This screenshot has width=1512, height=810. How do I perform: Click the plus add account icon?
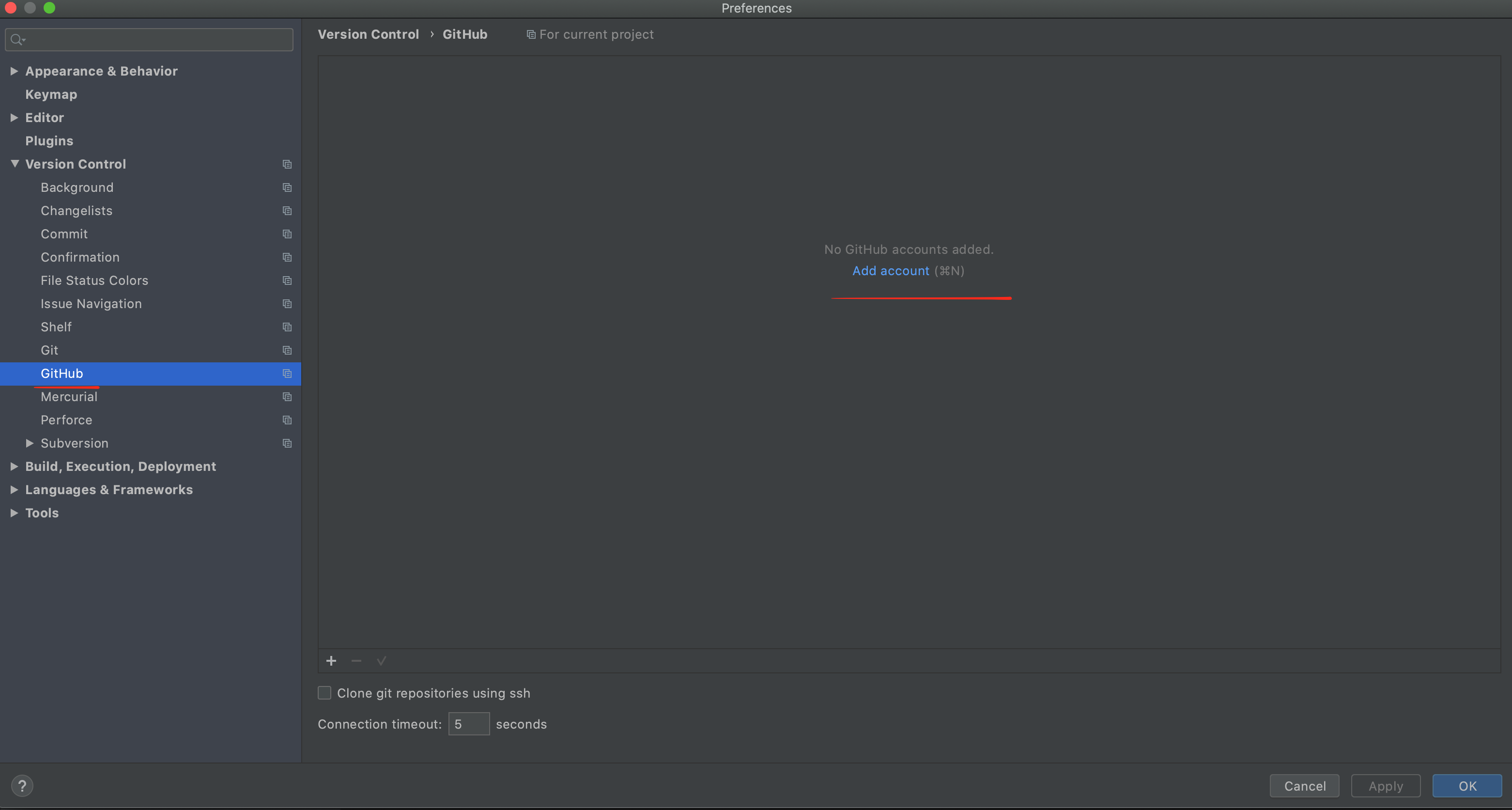pyautogui.click(x=331, y=661)
